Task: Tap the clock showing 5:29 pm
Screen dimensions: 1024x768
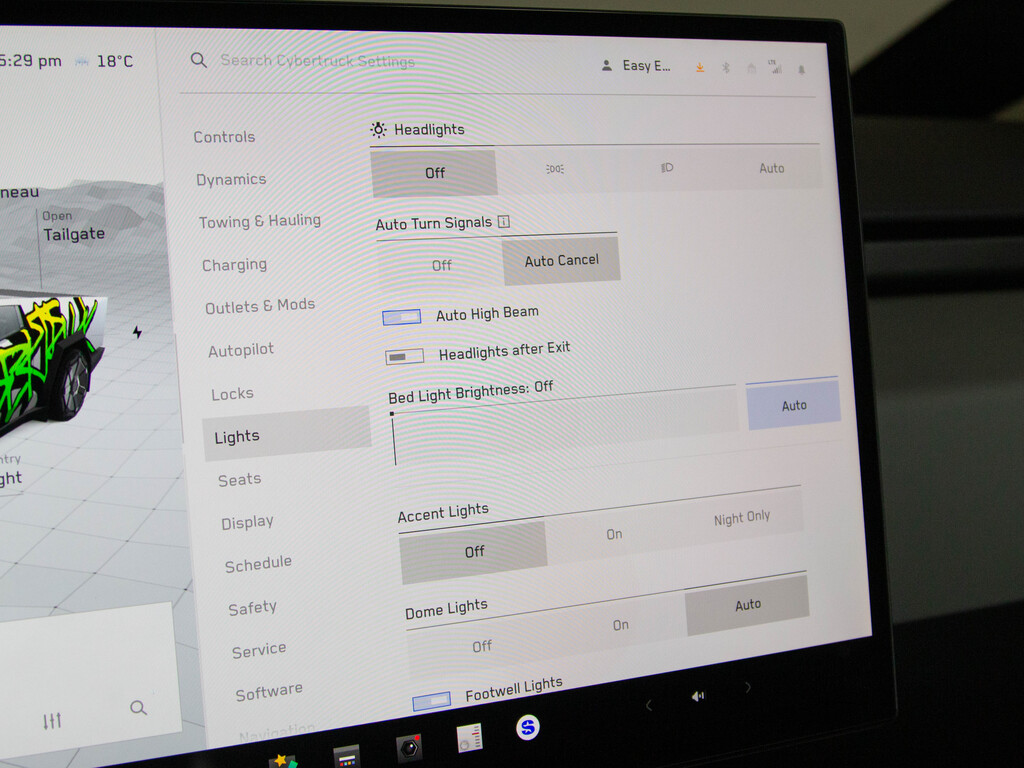Action: [x=31, y=61]
